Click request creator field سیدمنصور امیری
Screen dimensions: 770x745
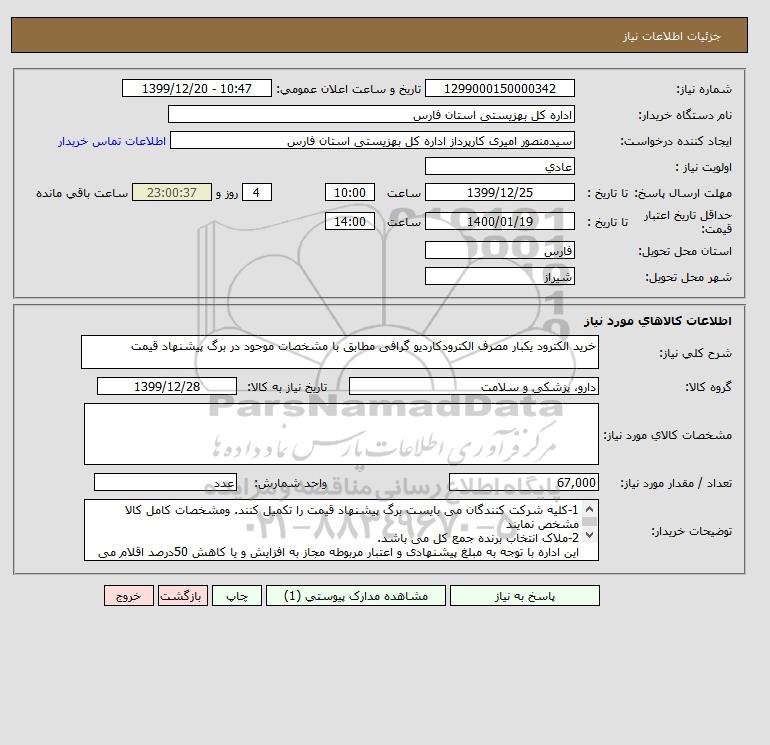pos(372,140)
